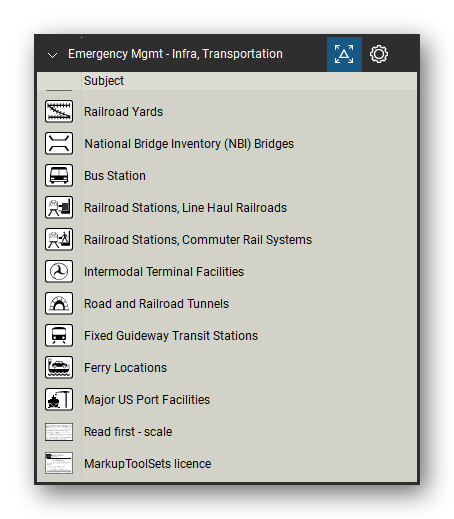Click 'Intermodal Terminal Facilities' label
The width and height of the screenshot is (454, 519).
pyautogui.click(x=164, y=272)
